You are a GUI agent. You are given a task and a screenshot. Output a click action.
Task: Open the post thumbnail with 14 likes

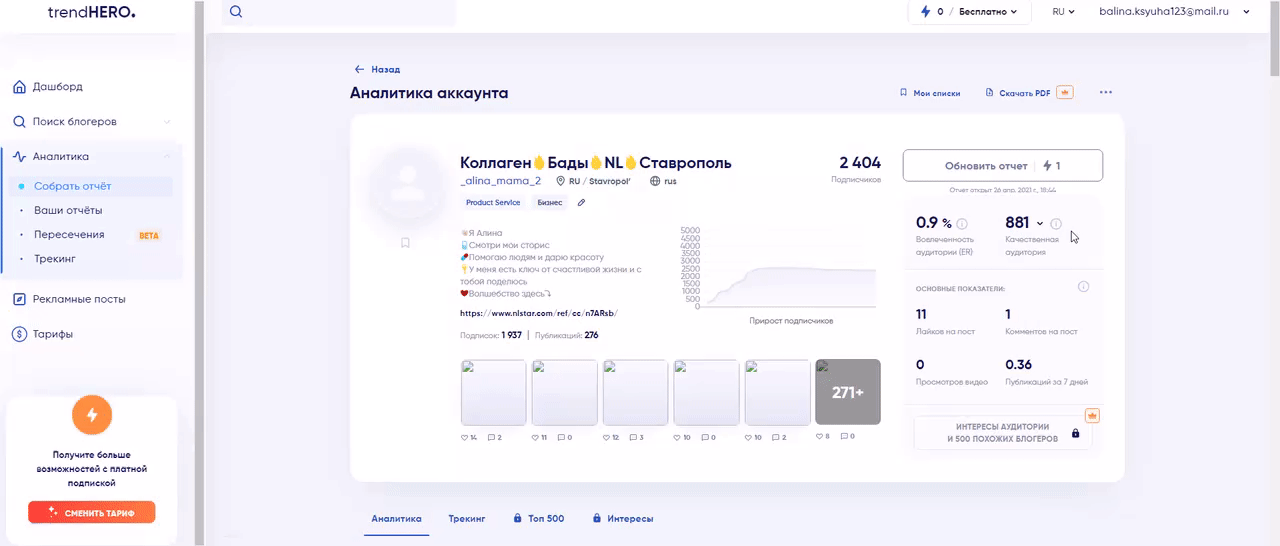point(493,392)
